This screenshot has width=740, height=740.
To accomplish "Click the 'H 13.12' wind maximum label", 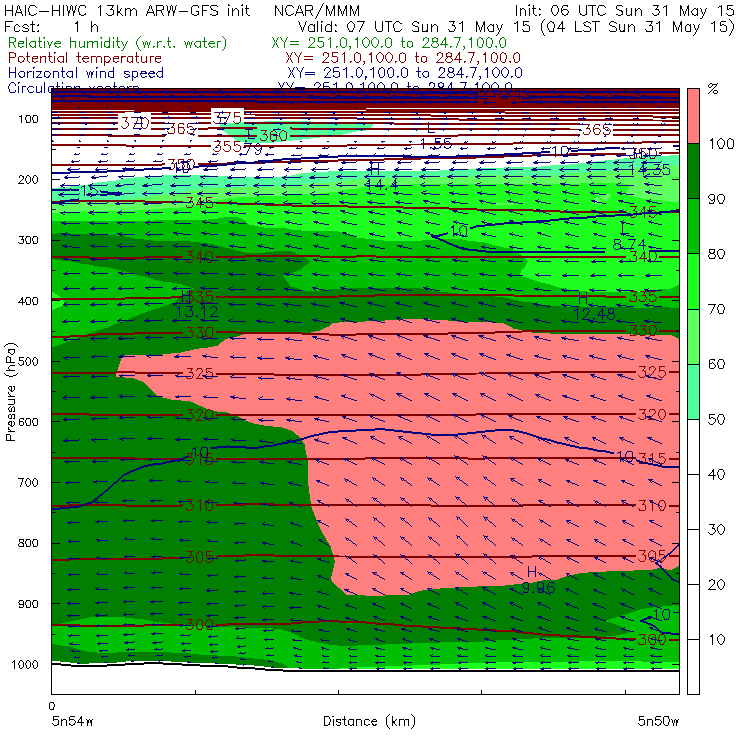I will click(x=197, y=304).
